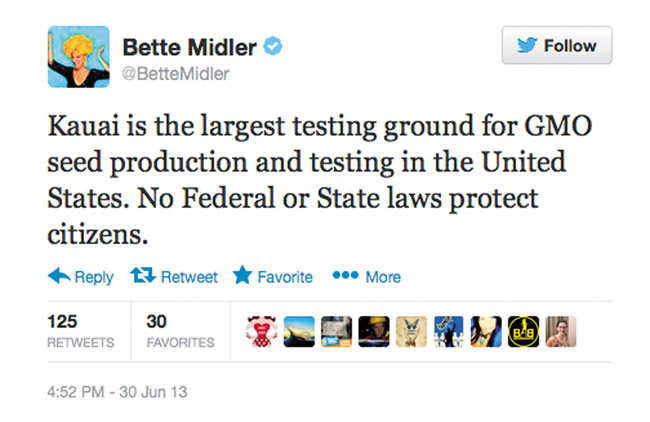Open the @BetteMidler handle link
650x422 pixels.
175,74
